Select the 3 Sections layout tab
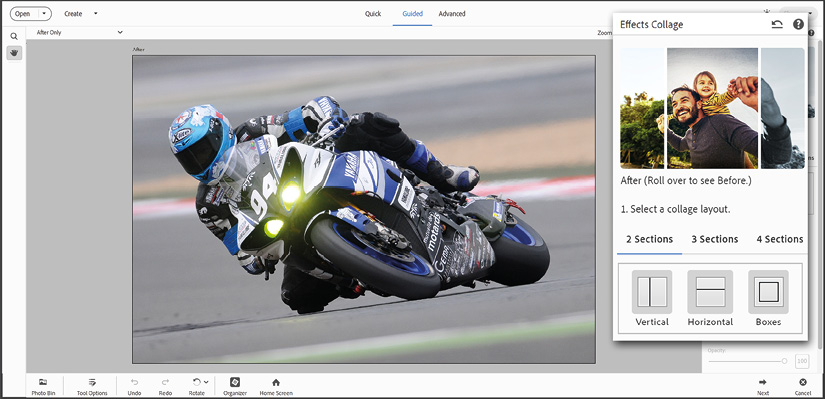 click(715, 239)
